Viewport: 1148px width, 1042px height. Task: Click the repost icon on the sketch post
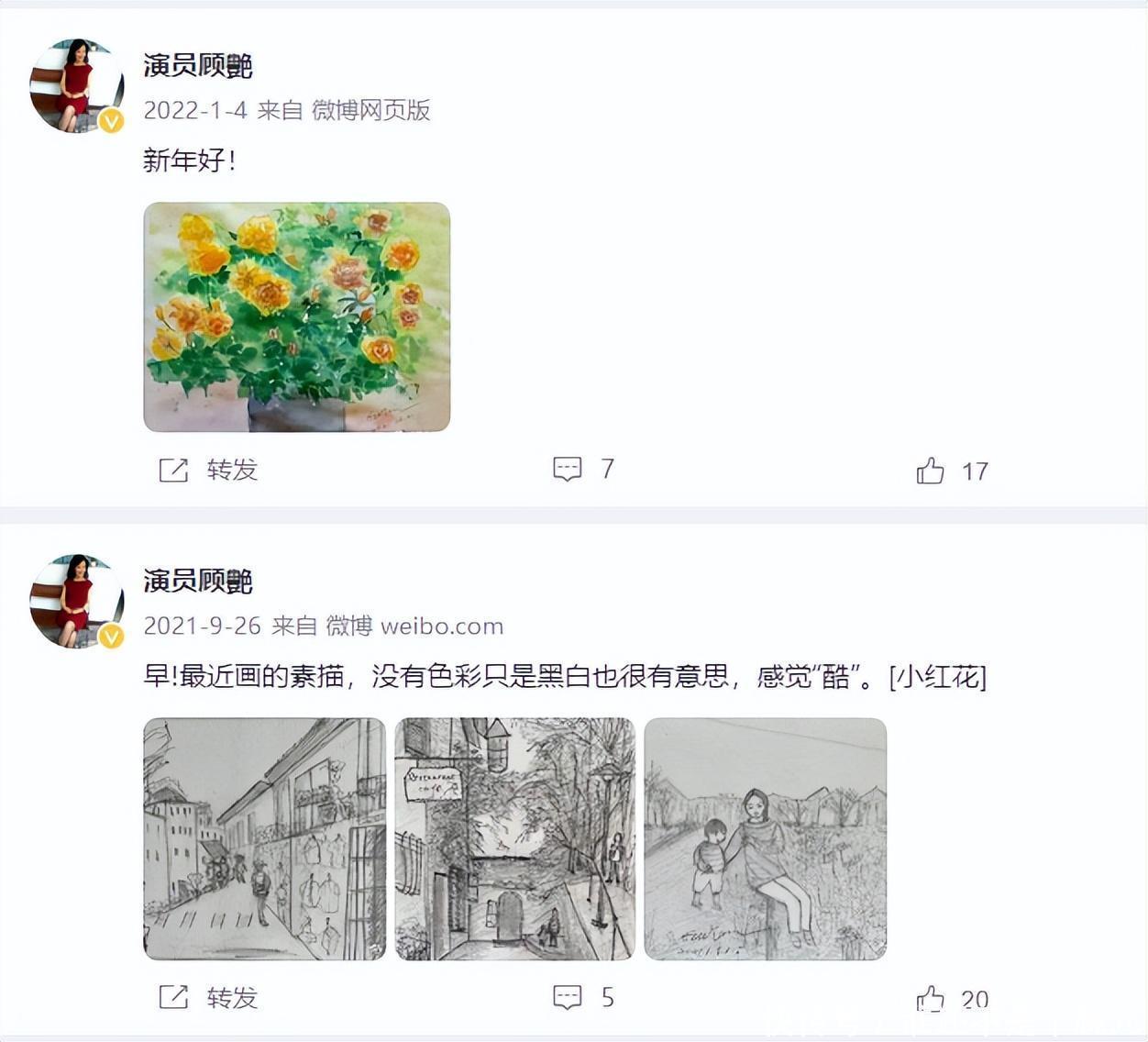coord(173,997)
